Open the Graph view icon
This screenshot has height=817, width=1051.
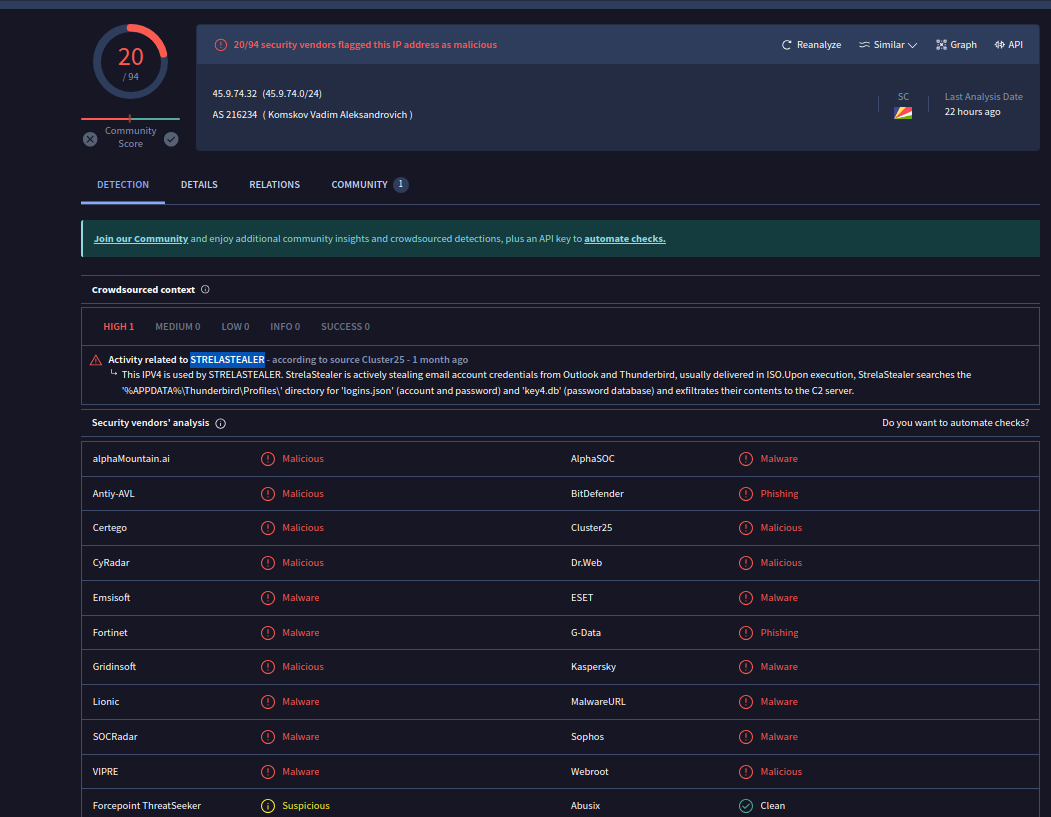pyautogui.click(x=941, y=45)
